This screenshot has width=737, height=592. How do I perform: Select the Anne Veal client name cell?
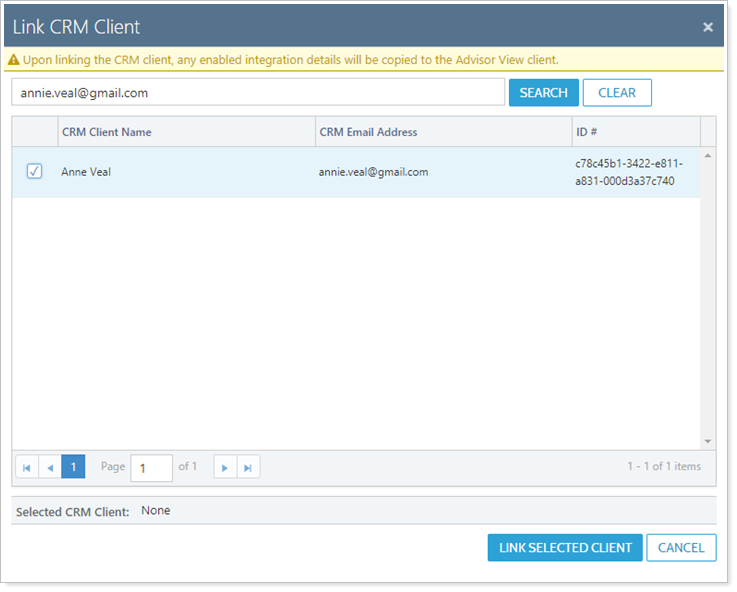click(x=86, y=172)
